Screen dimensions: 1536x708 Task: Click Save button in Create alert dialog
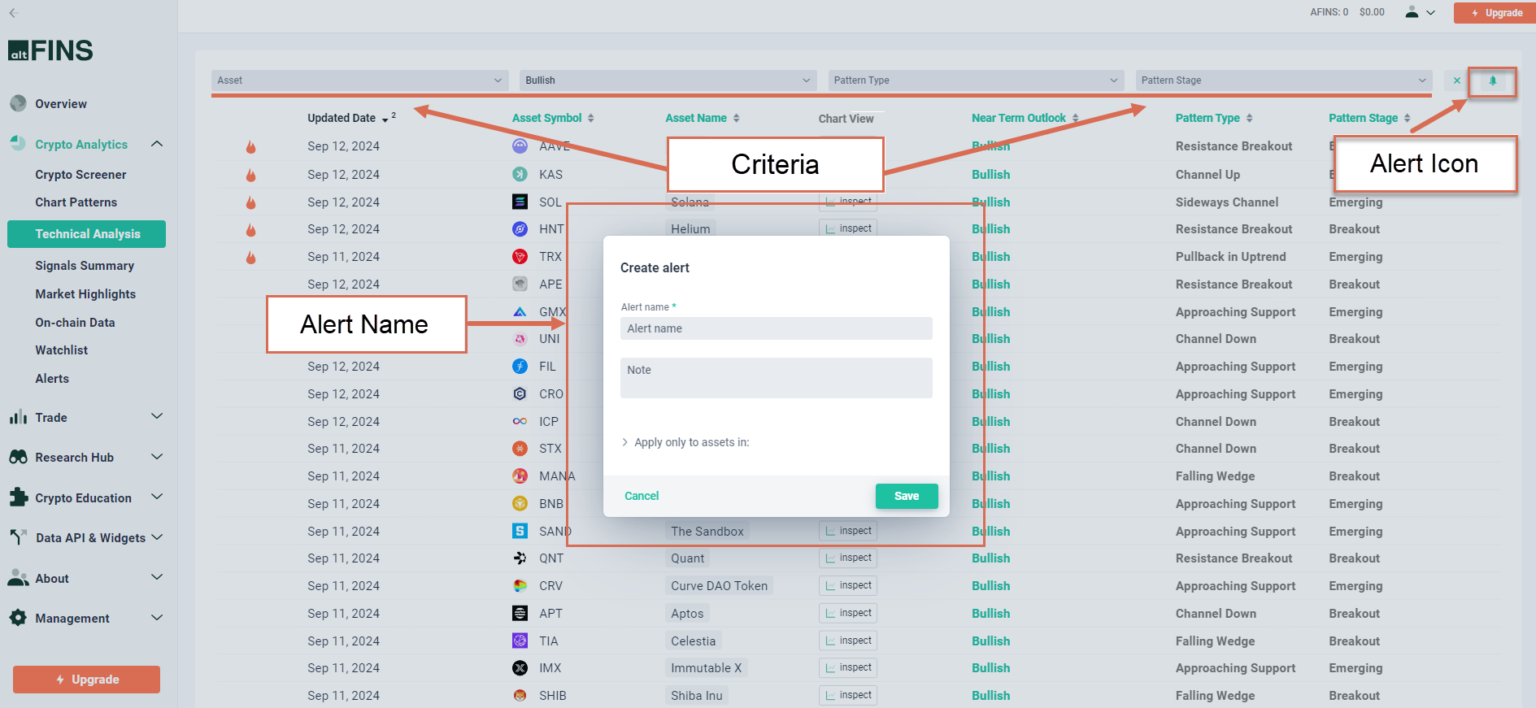coord(906,496)
